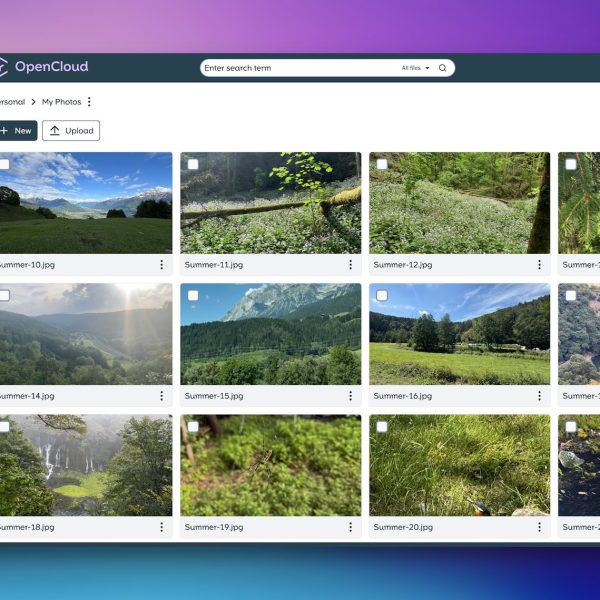Click the My Photos breadcrumb
The height and width of the screenshot is (600, 600).
click(x=62, y=102)
